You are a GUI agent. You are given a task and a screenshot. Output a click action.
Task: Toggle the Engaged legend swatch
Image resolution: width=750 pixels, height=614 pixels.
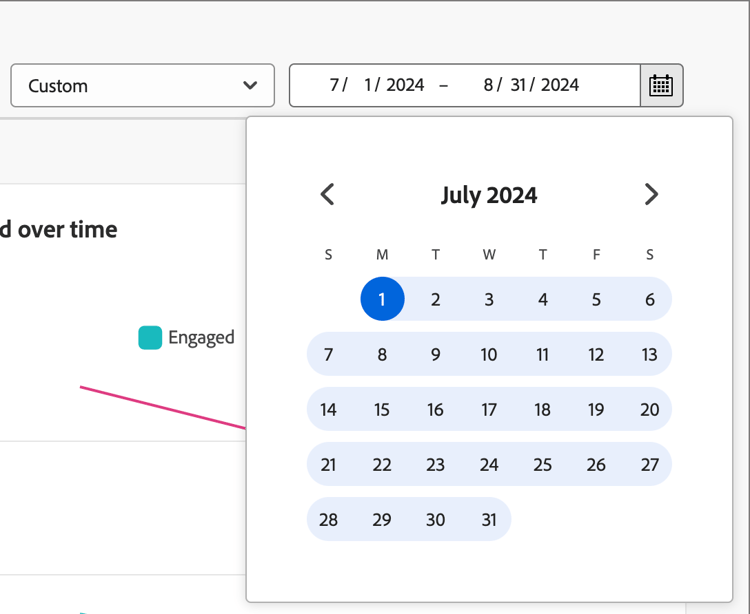point(150,338)
